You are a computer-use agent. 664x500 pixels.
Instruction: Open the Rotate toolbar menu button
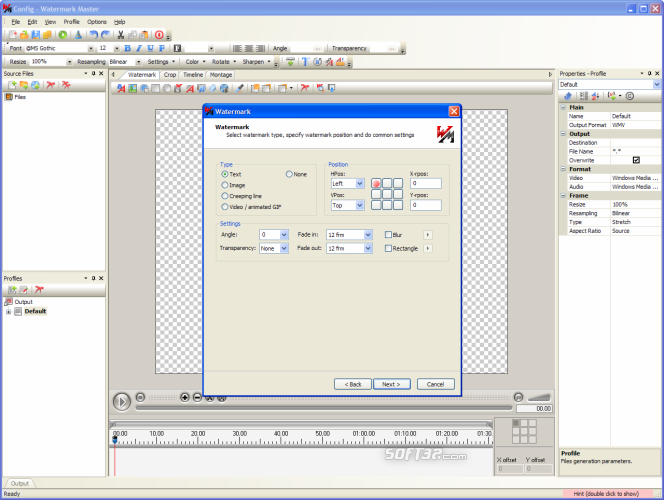point(224,62)
